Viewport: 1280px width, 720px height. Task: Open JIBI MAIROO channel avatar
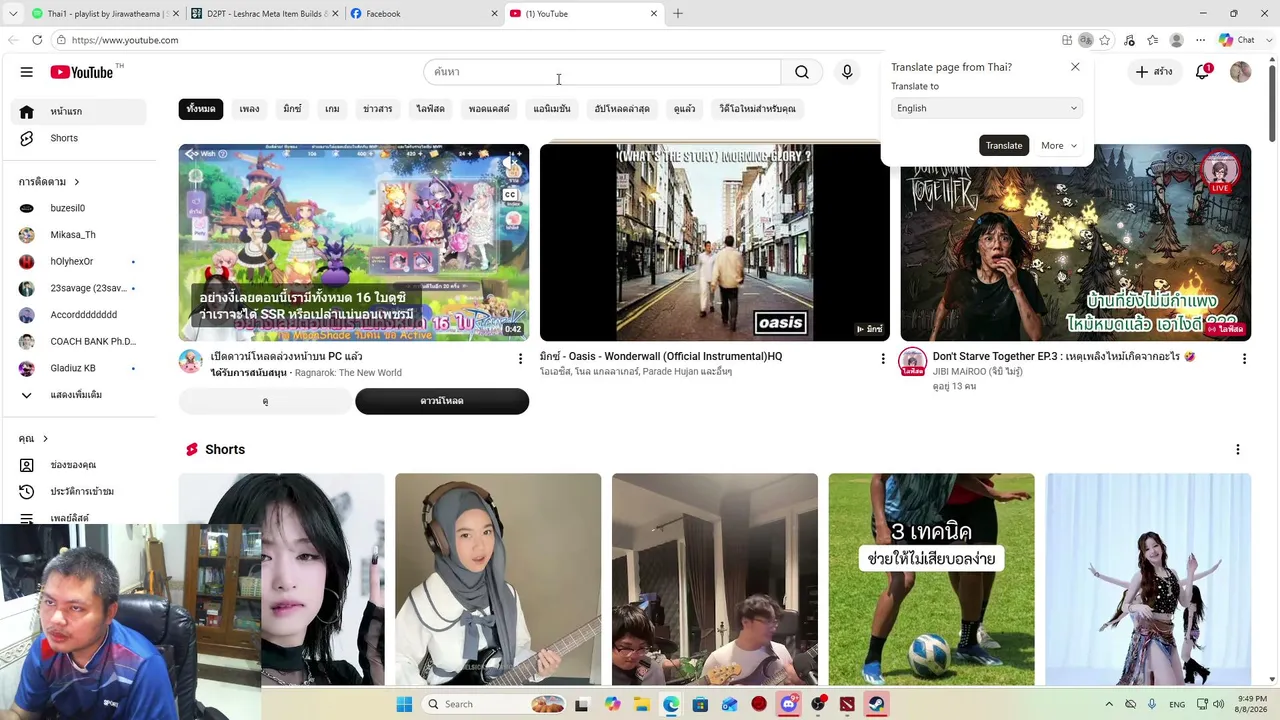(x=912, y=361)
